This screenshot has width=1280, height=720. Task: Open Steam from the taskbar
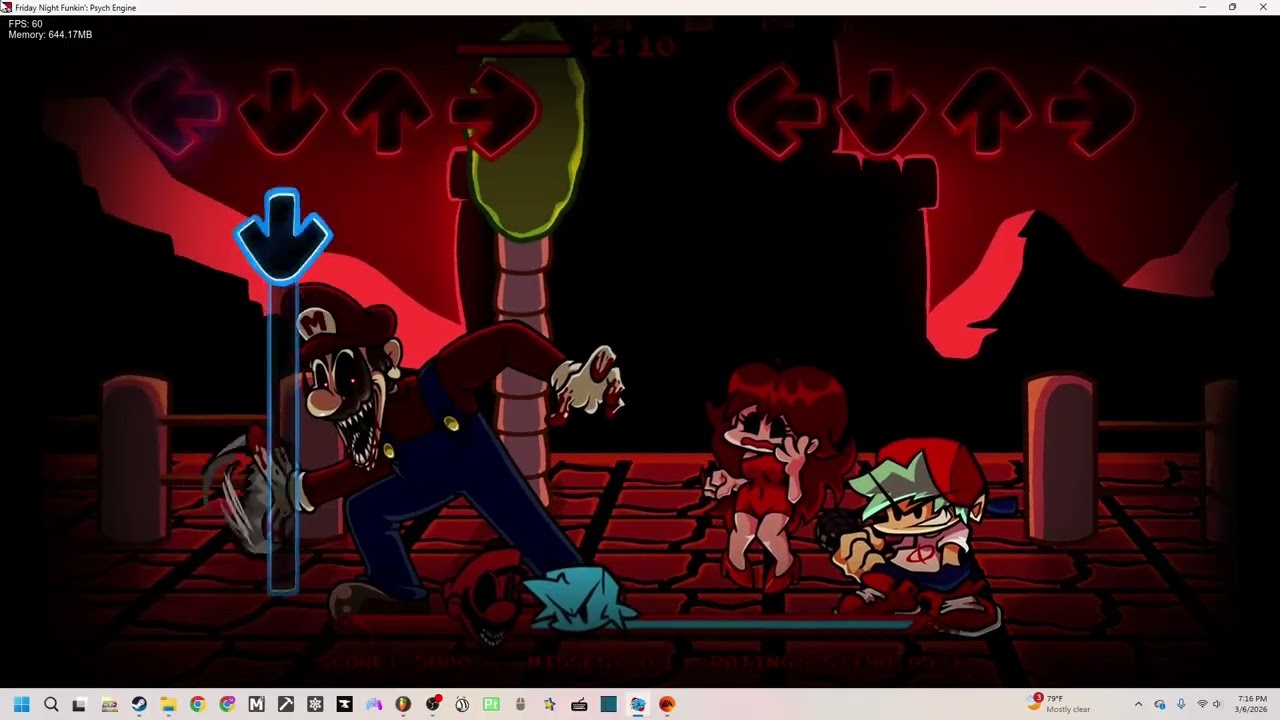pyautogui.click(x=139, y=704)
